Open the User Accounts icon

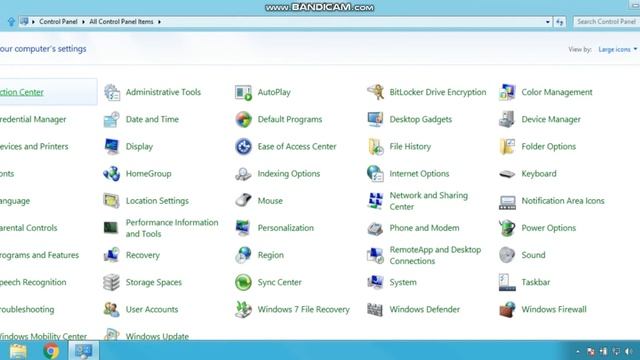111,309
